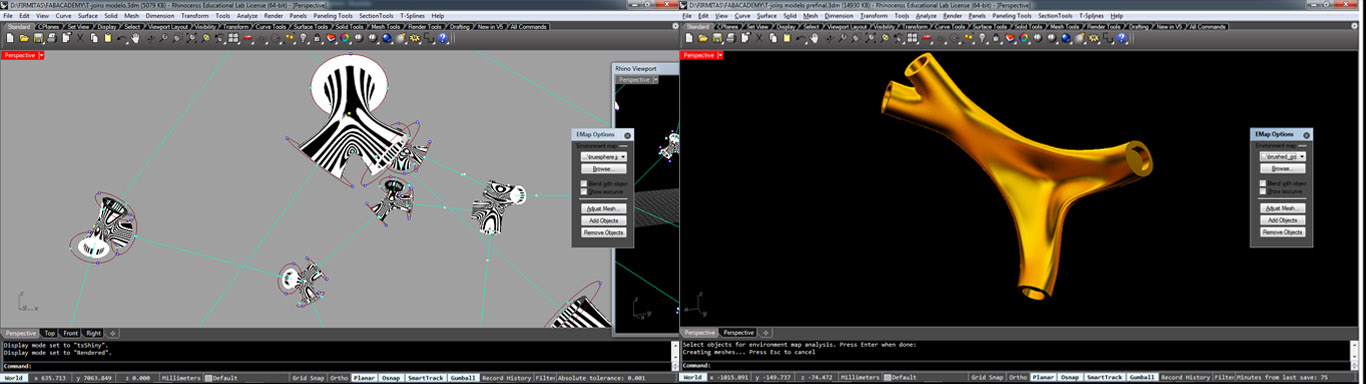1366x384 pixels.
Task: Toggle Show isocurve checkbox in left EMap Options
Action: [583, 191]
